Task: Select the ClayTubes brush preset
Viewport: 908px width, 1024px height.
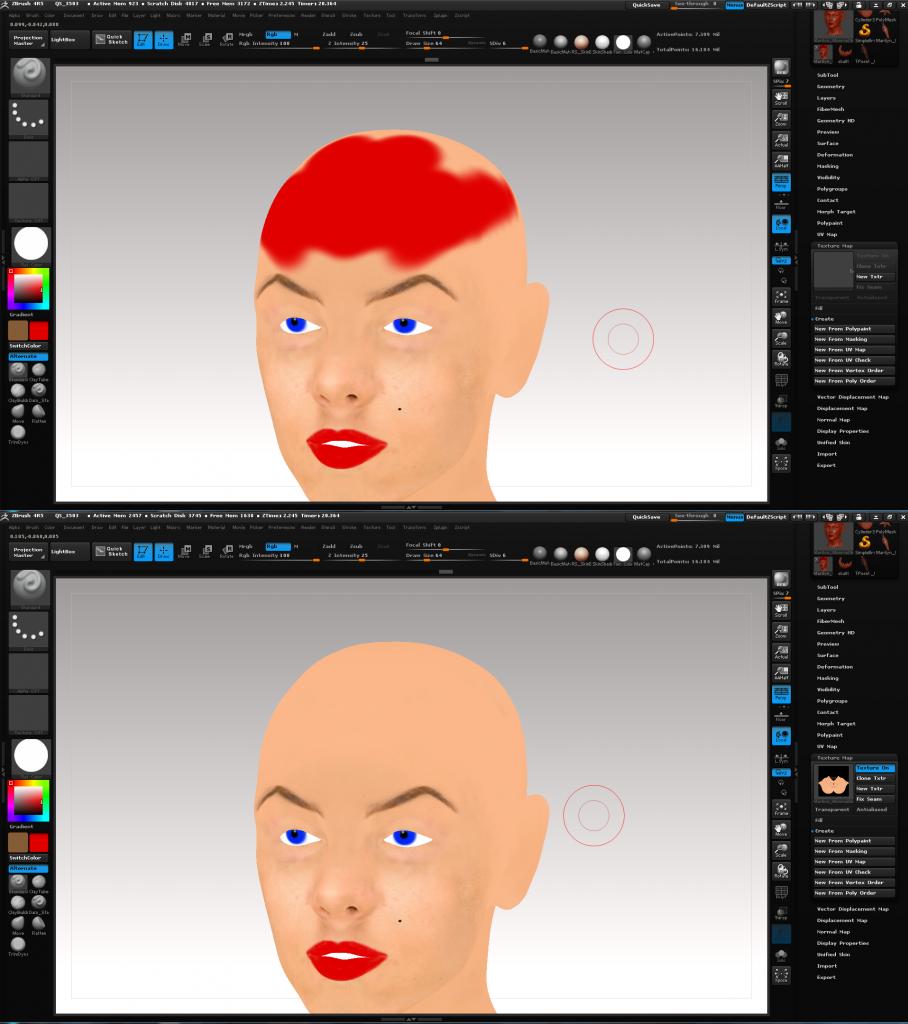Action: pos(39,371)
